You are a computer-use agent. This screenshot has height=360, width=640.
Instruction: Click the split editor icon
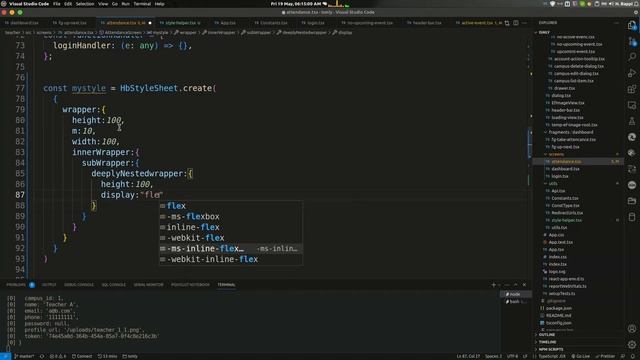(516, 23)
